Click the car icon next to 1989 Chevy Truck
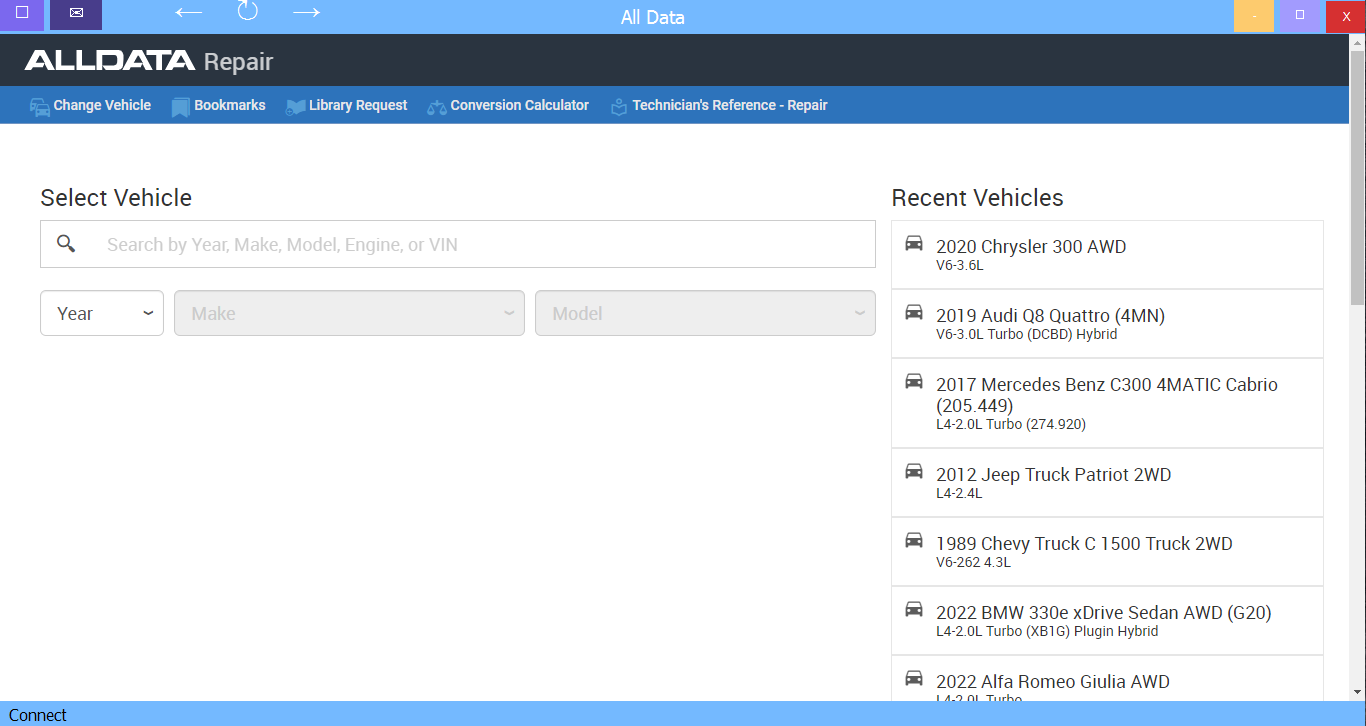The height and width of the screenshot is (726, 1366). click(x=913, y=540)
